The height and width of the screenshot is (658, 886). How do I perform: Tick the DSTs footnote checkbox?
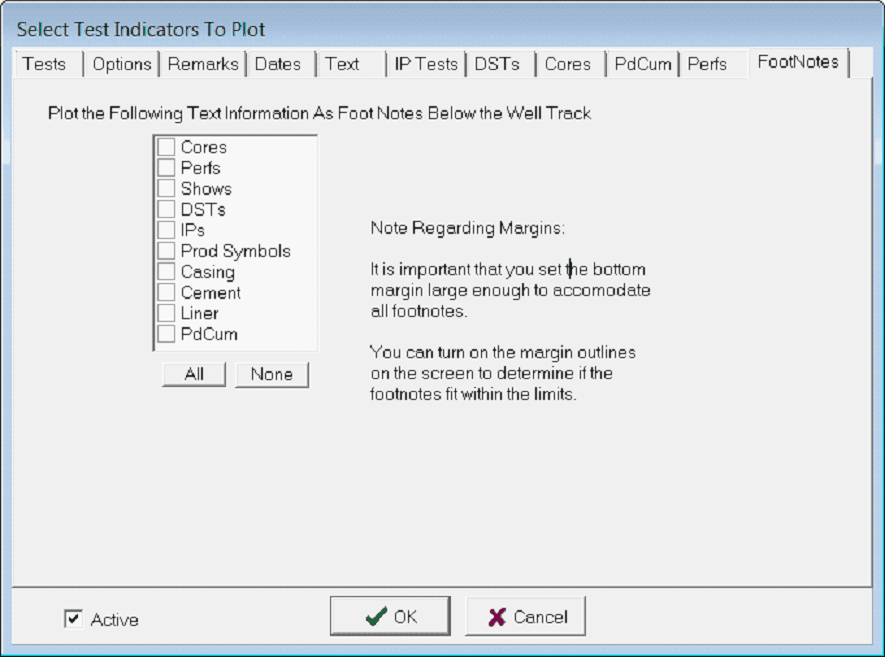click(166, 210)
